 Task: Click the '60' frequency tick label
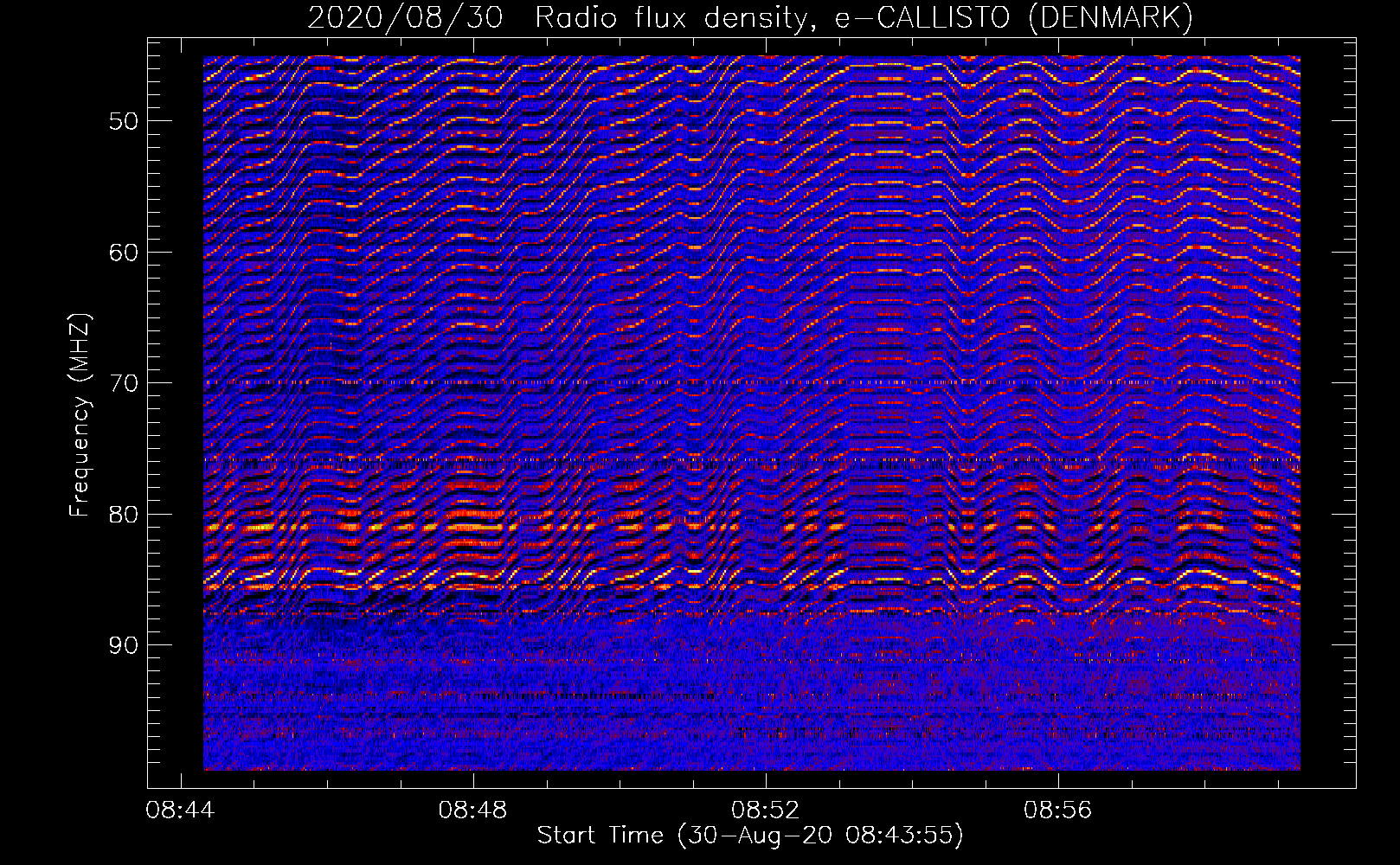[x=123, y=253]
